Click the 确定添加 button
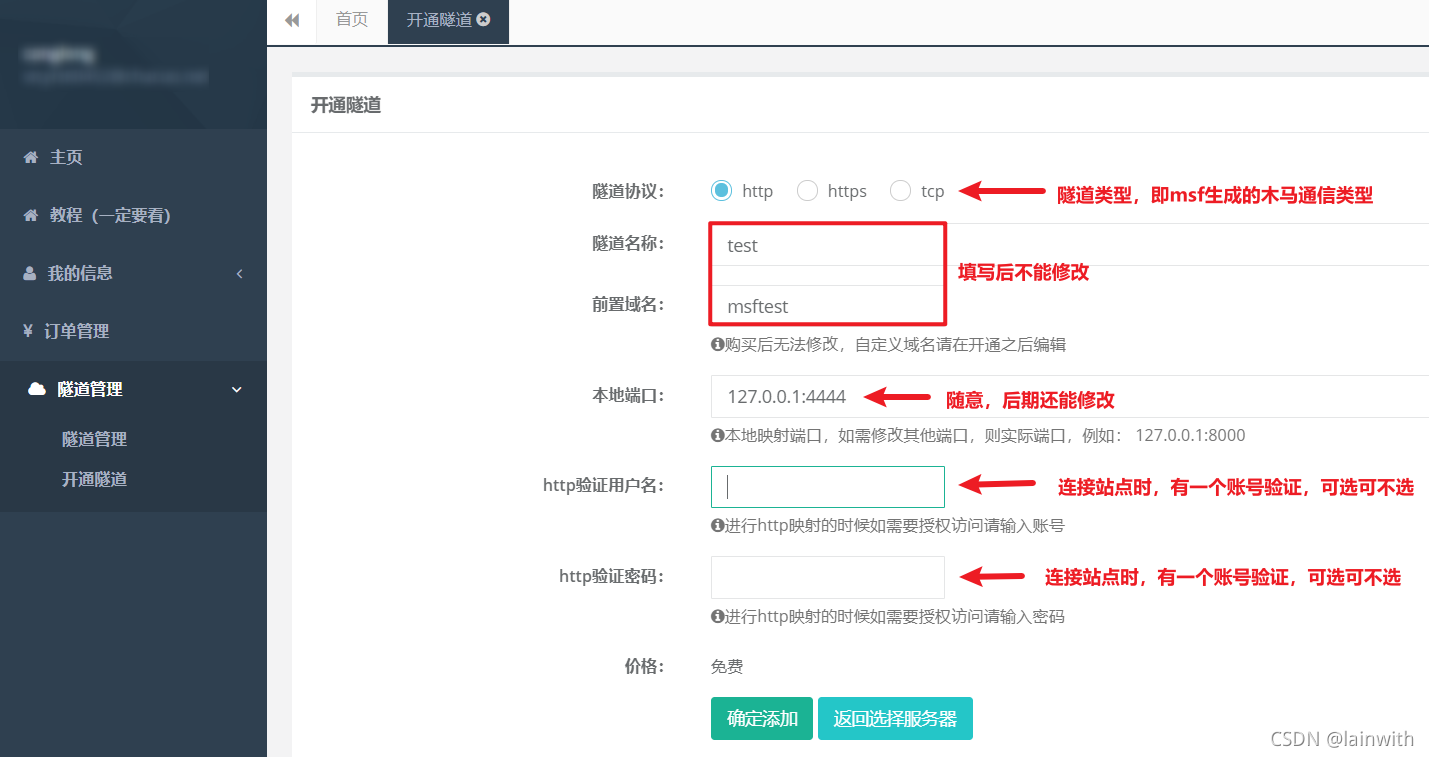Screen dimensions: 1429x757 (762, 719)
